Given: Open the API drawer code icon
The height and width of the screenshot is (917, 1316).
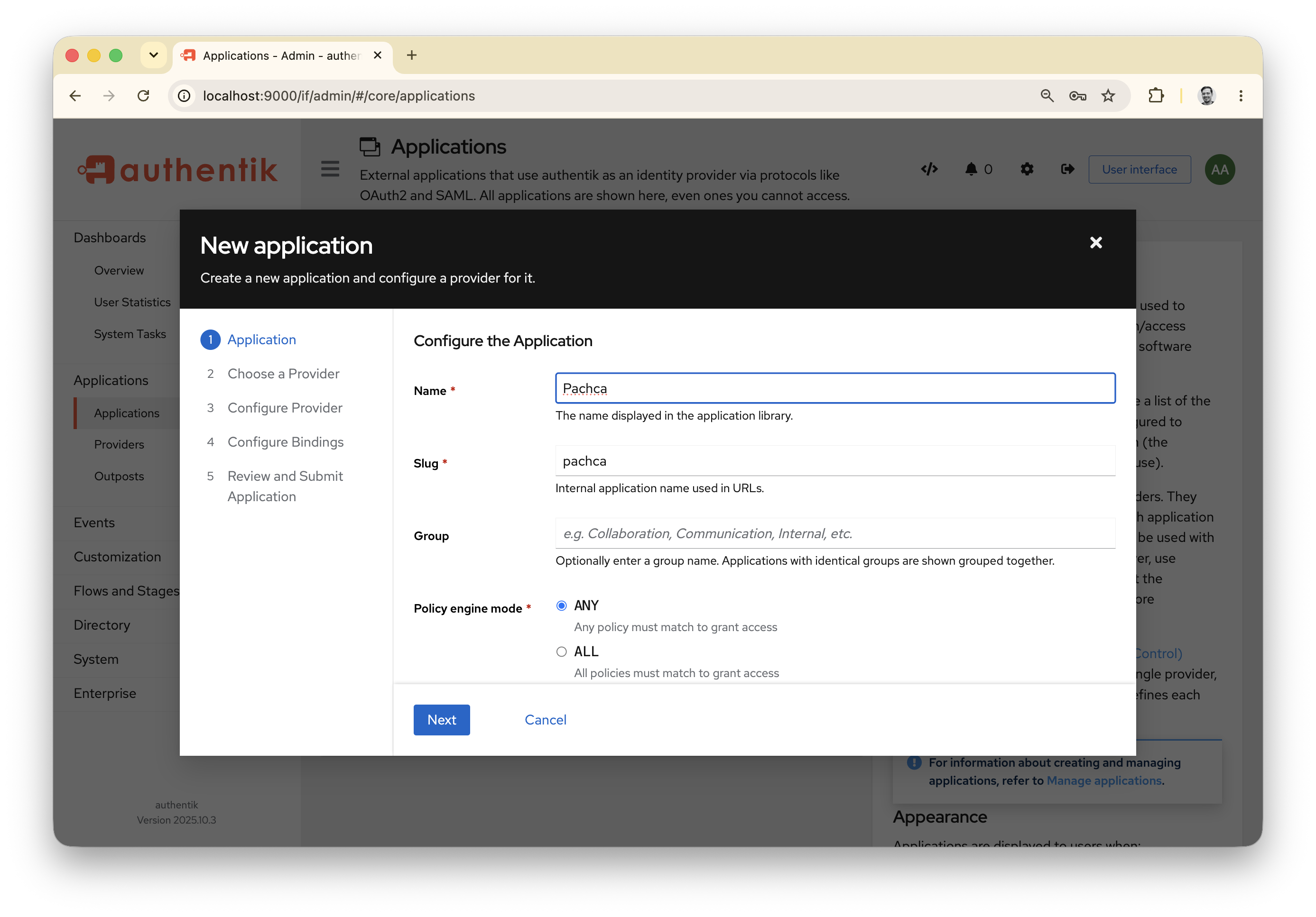Looking at the screenshot, I should tap(929, 169).
